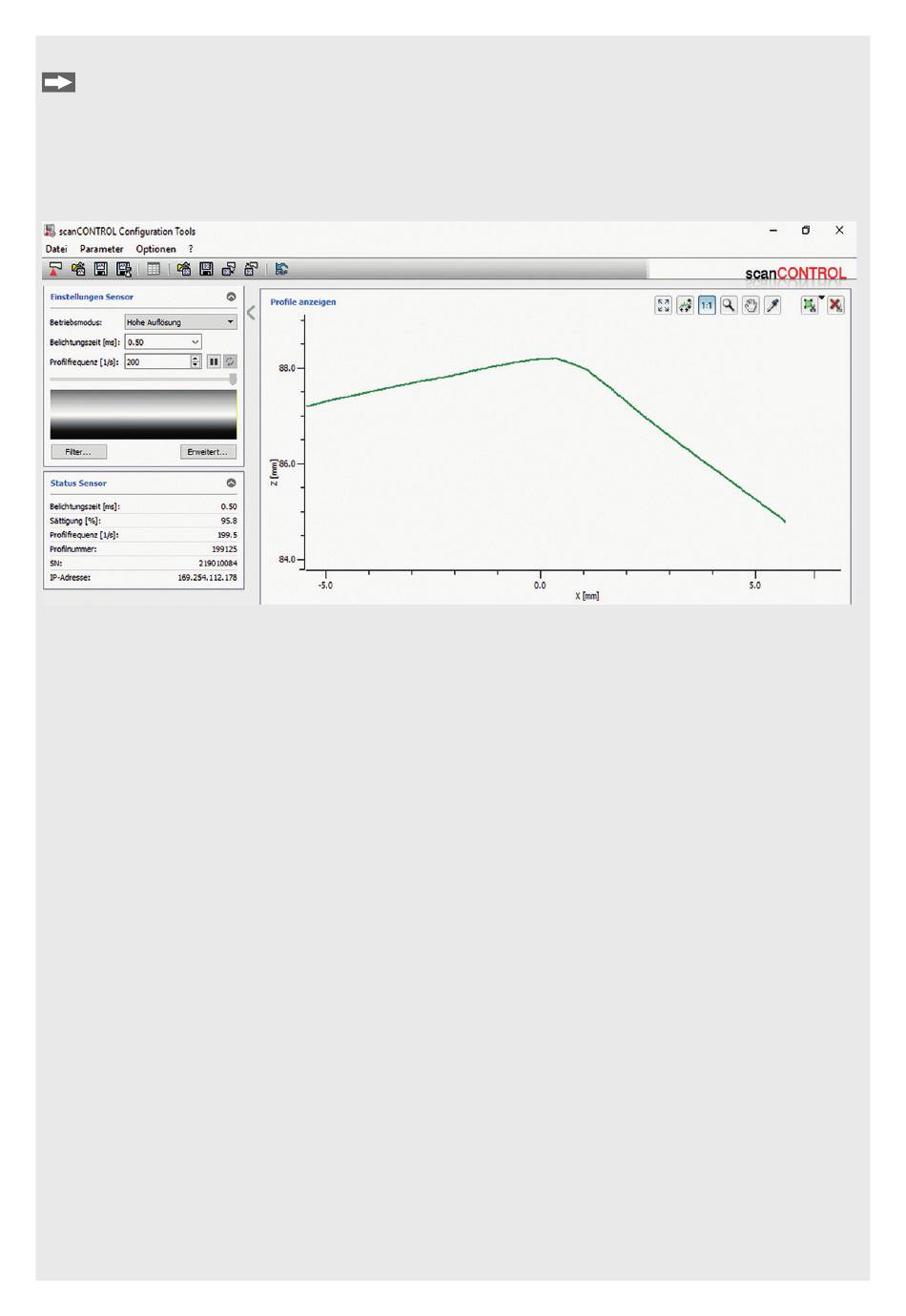
Task: Click the Profilfrequenz spinner arrows
Action: (x=196, y=361)
